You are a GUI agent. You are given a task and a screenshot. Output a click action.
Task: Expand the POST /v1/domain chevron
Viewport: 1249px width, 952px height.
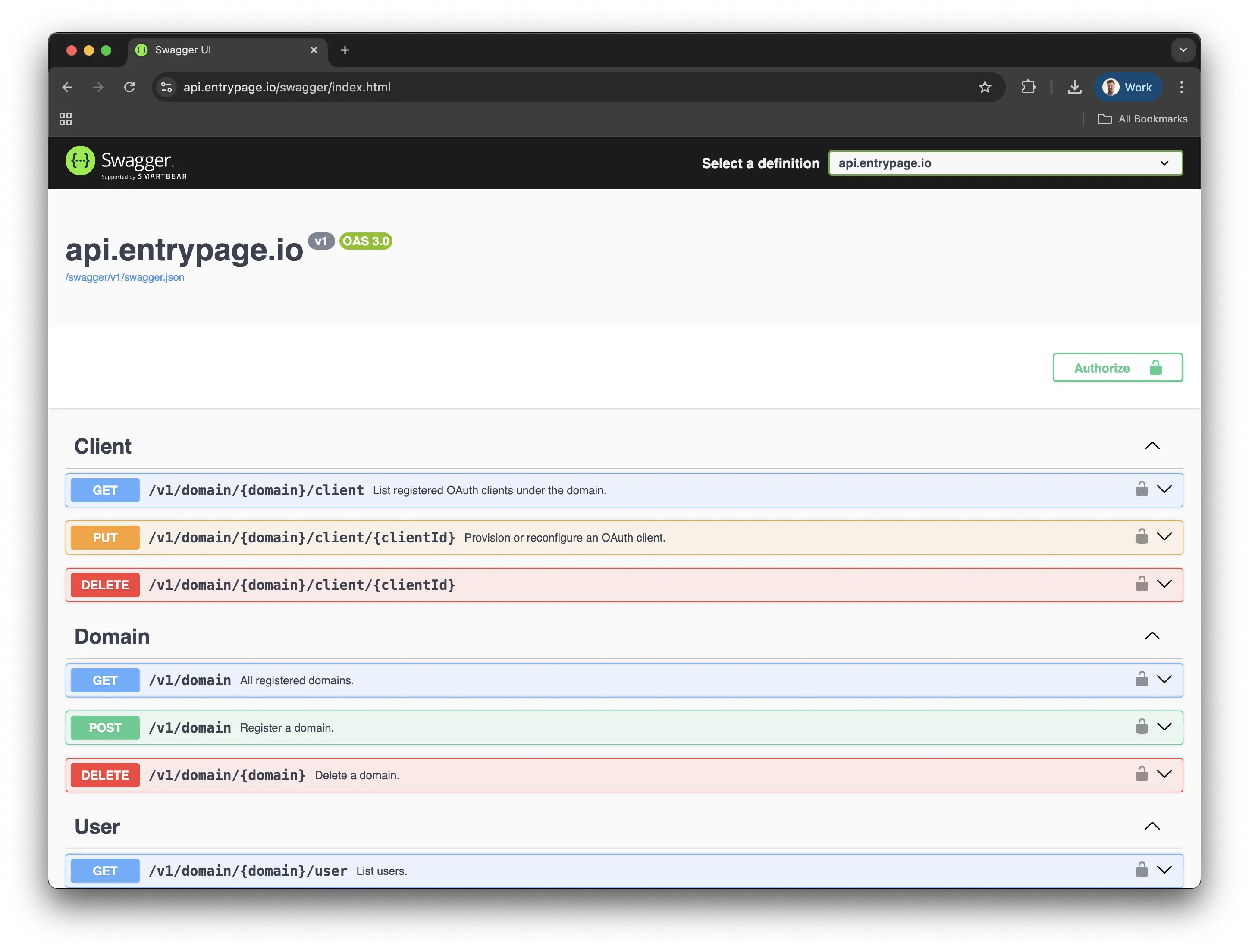1164,727
